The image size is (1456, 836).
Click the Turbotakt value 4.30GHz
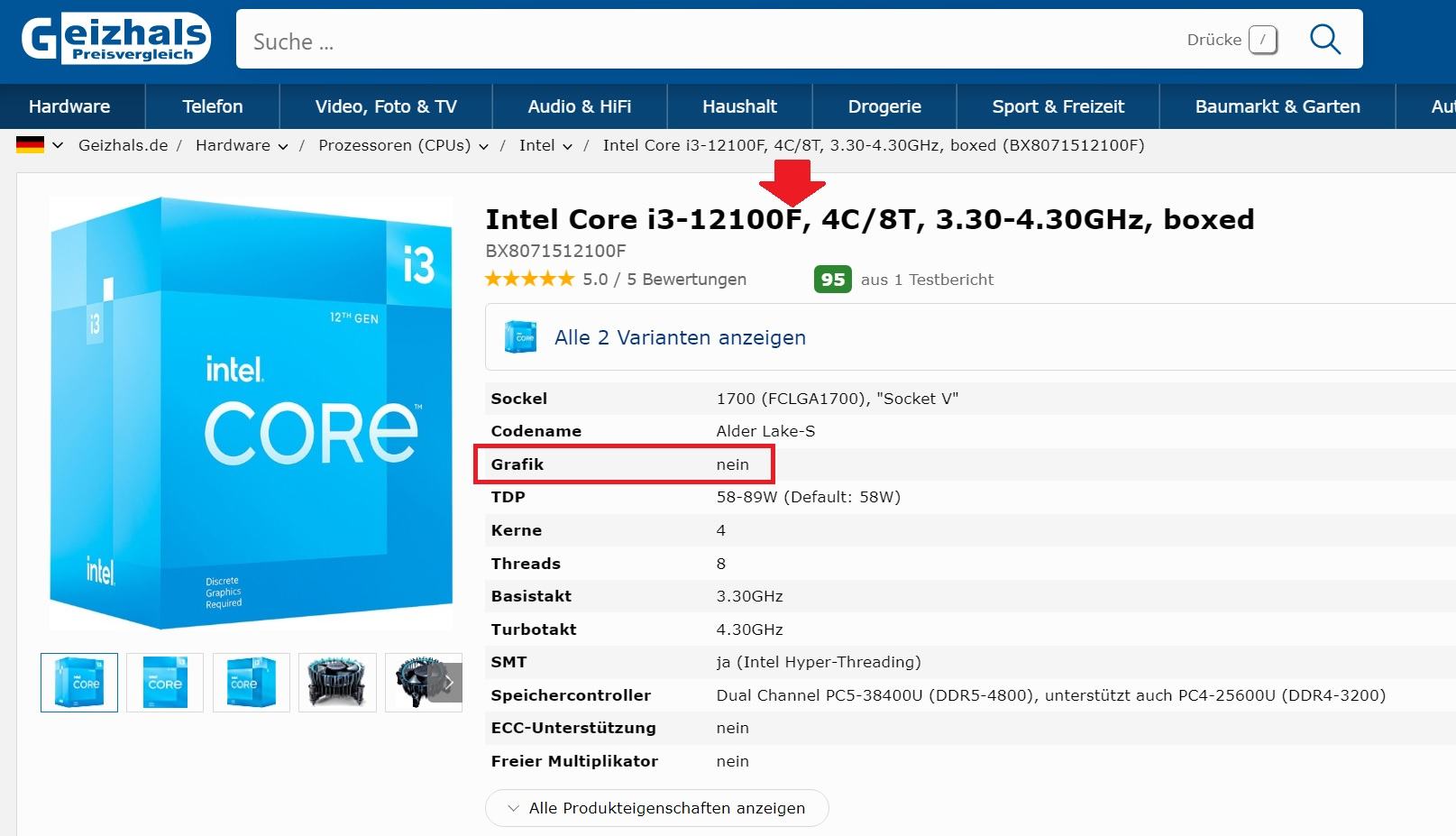pyautogui.click(x=749, y=629)
